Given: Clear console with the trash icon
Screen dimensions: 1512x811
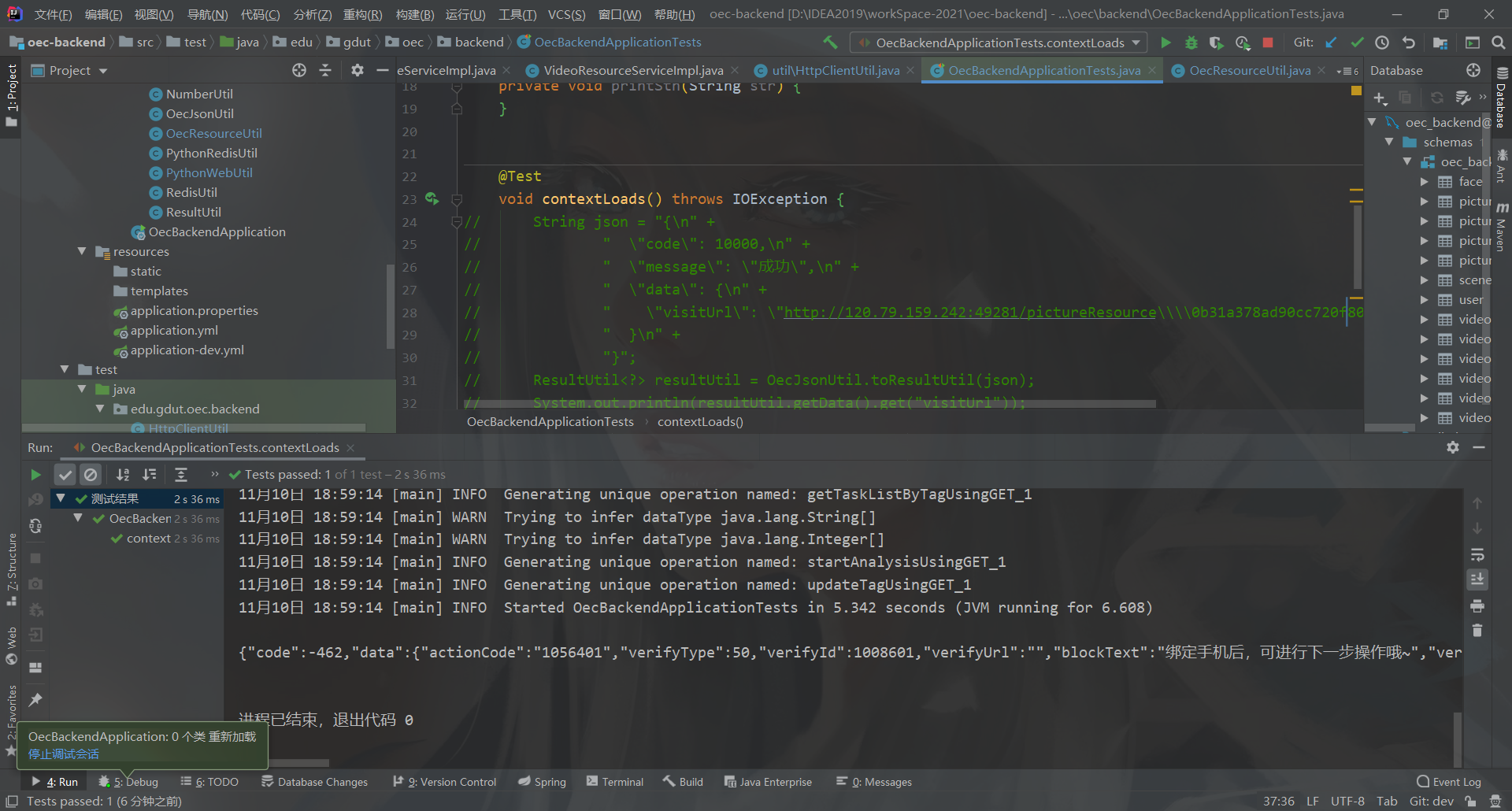Looking at the screenshot, I should tap(1477, 630).
